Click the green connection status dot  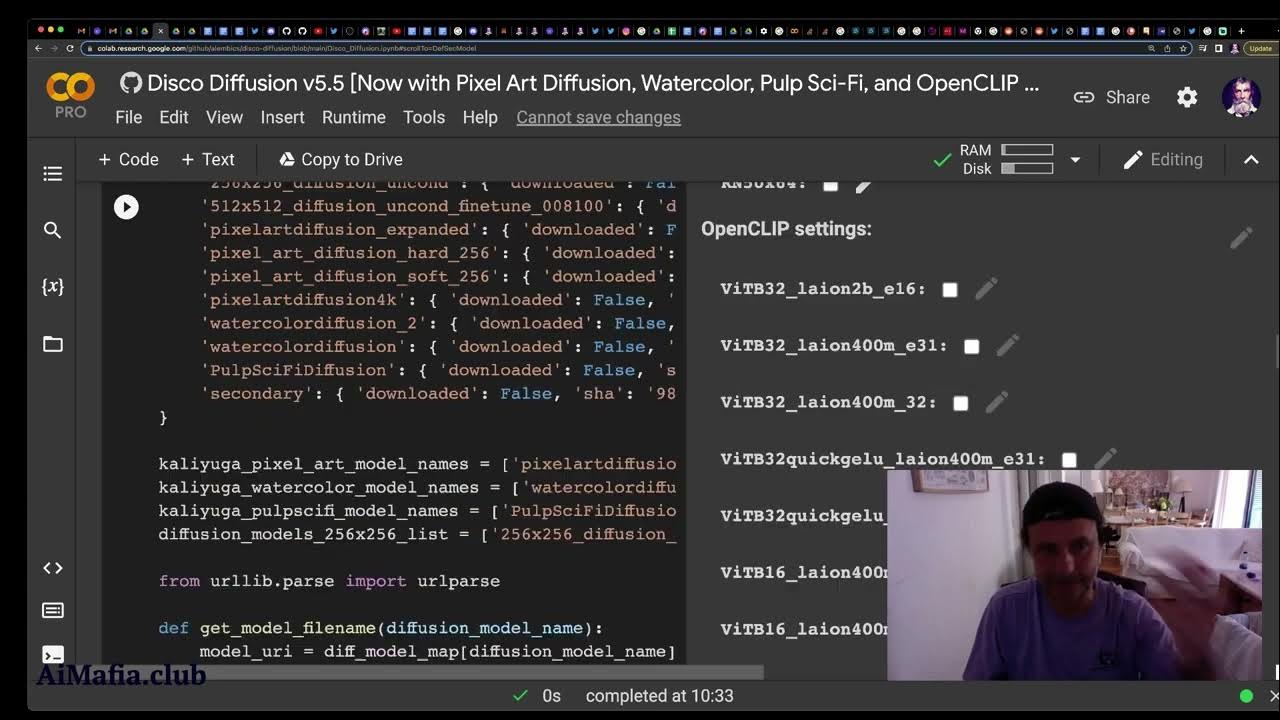1246,696
